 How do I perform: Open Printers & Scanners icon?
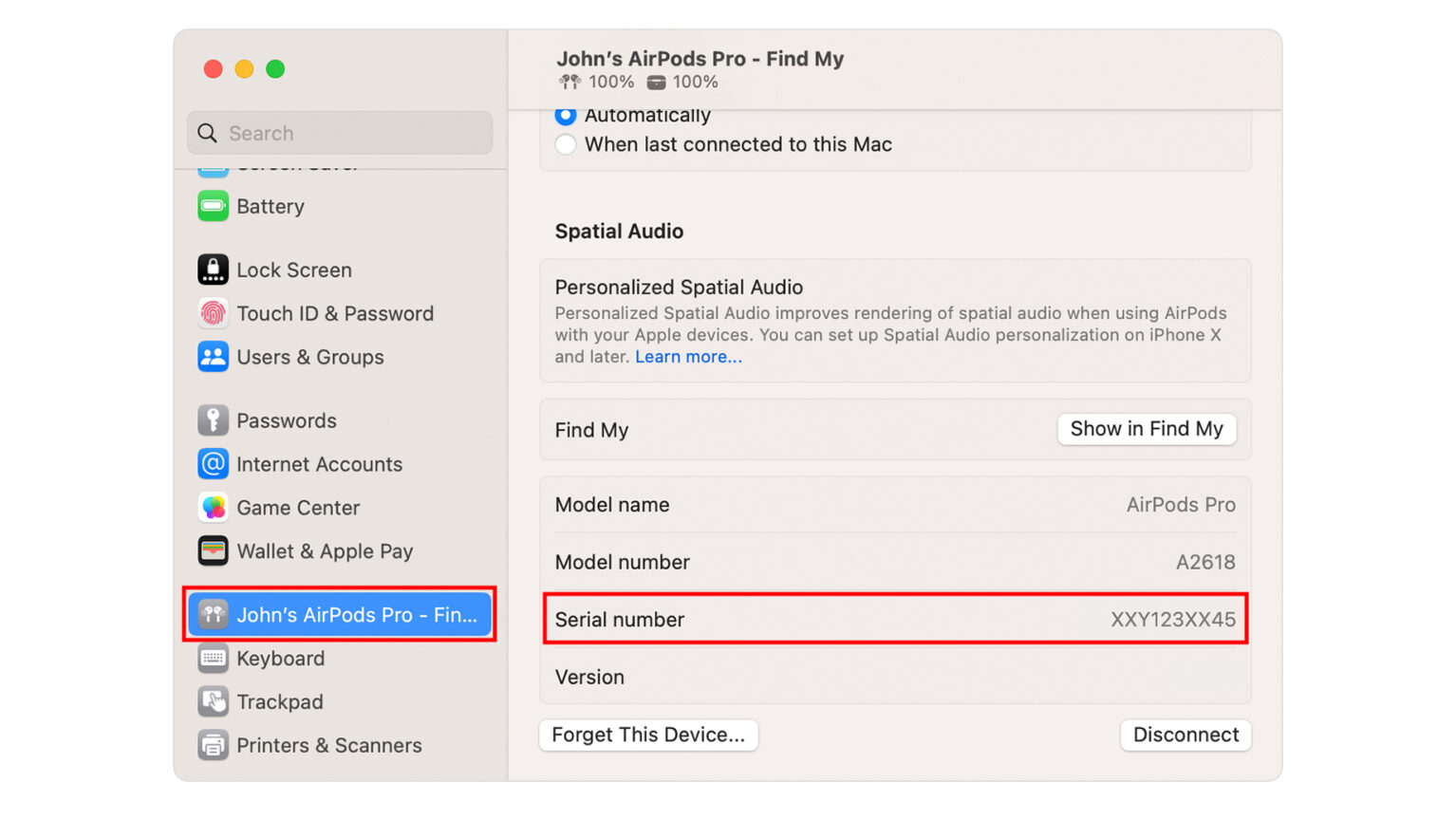213,746
